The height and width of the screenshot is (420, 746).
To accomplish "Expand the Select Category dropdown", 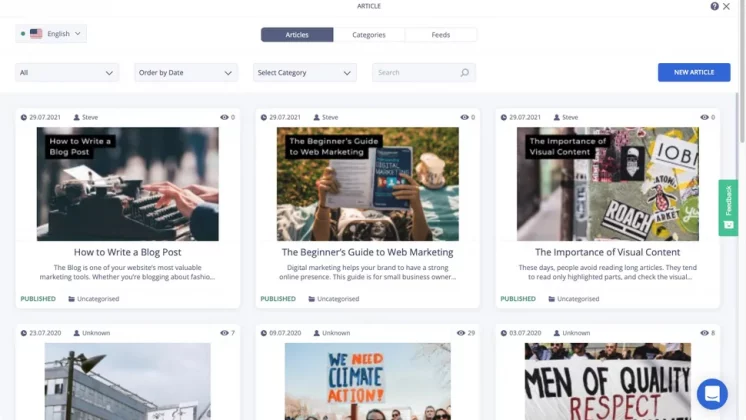I will (x=305, y=73).
